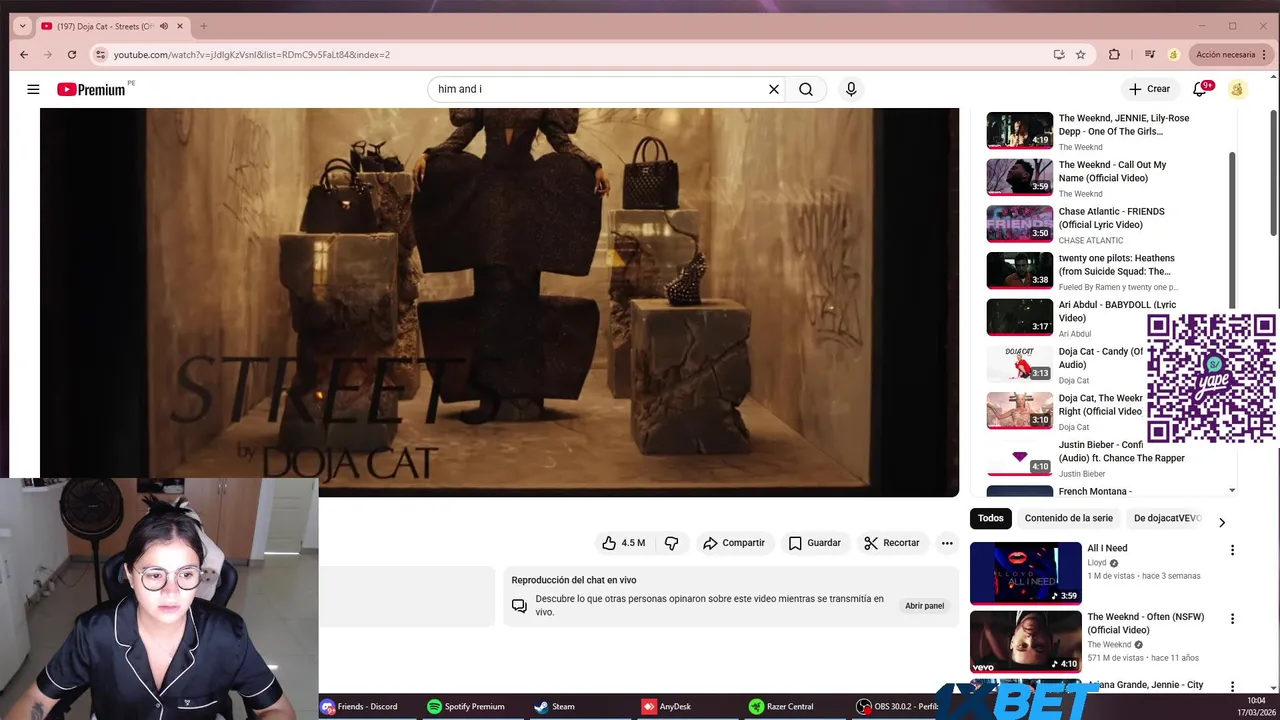Screen dimensions: 1280x720
Task: Open Friends - Discord from taskbar
Action: tap(359, 706)
